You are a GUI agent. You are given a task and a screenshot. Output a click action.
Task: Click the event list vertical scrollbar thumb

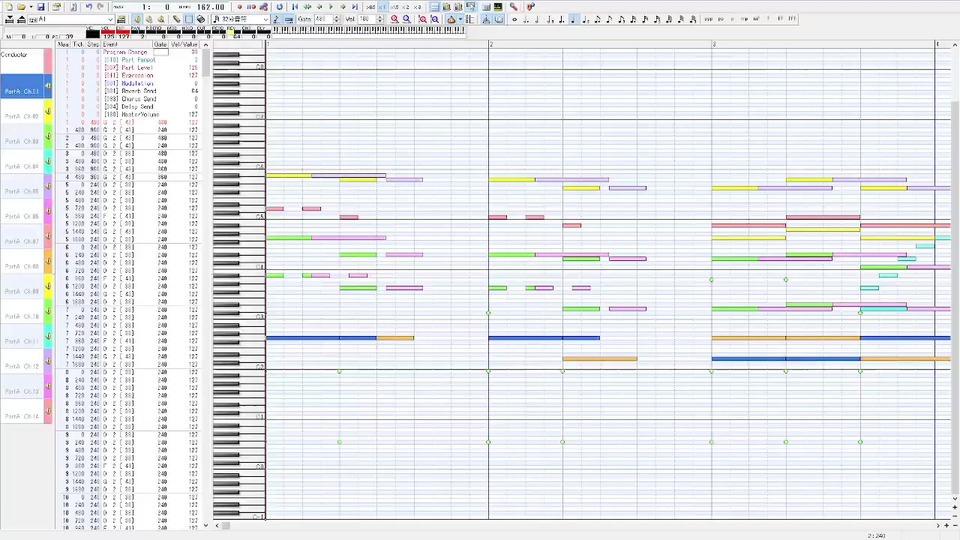tap(206, 63)
